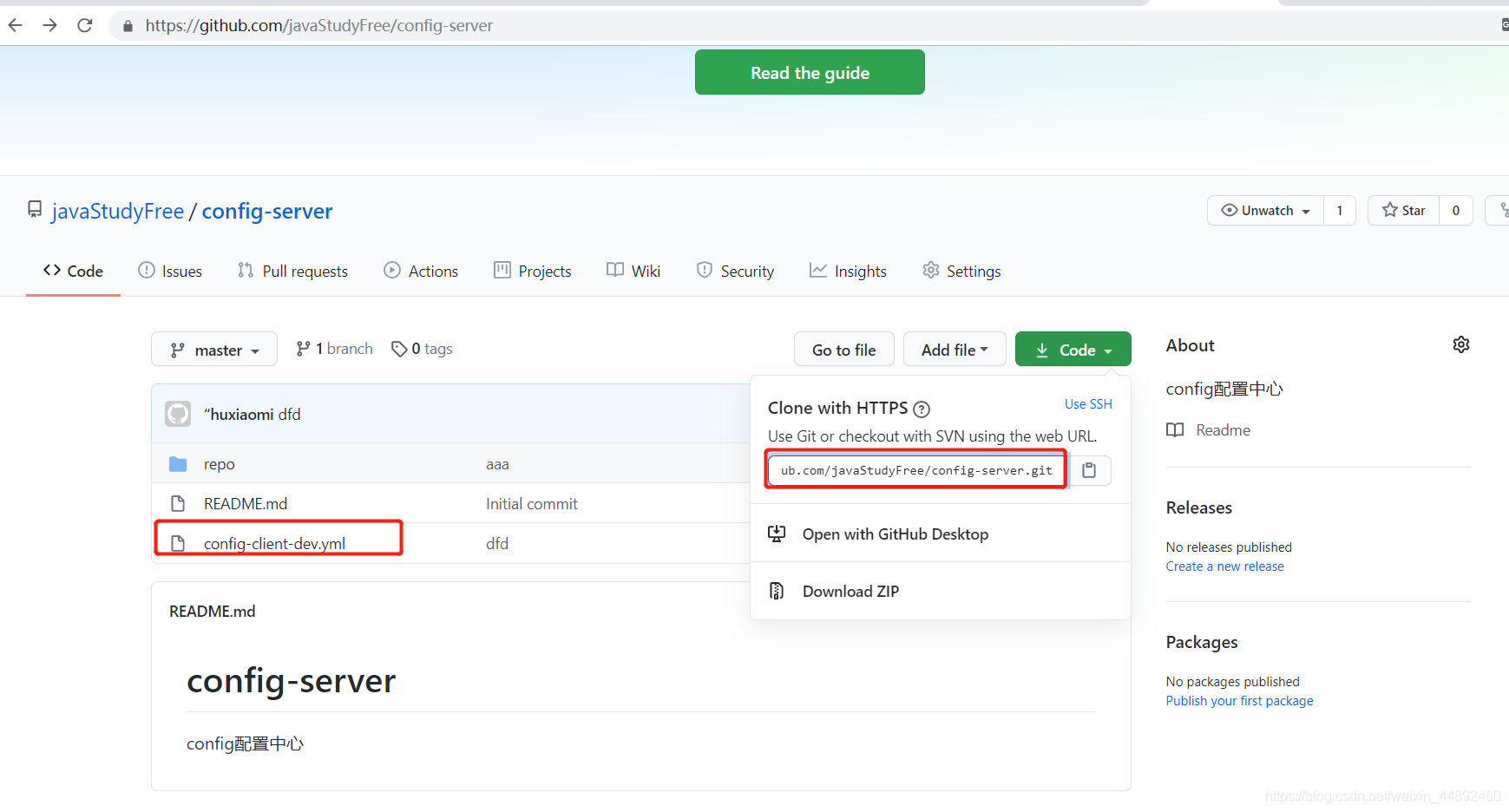The image size is (1509, 812).
Task: Edit About details with gear icon
Action: click(x=1461, y=344)
